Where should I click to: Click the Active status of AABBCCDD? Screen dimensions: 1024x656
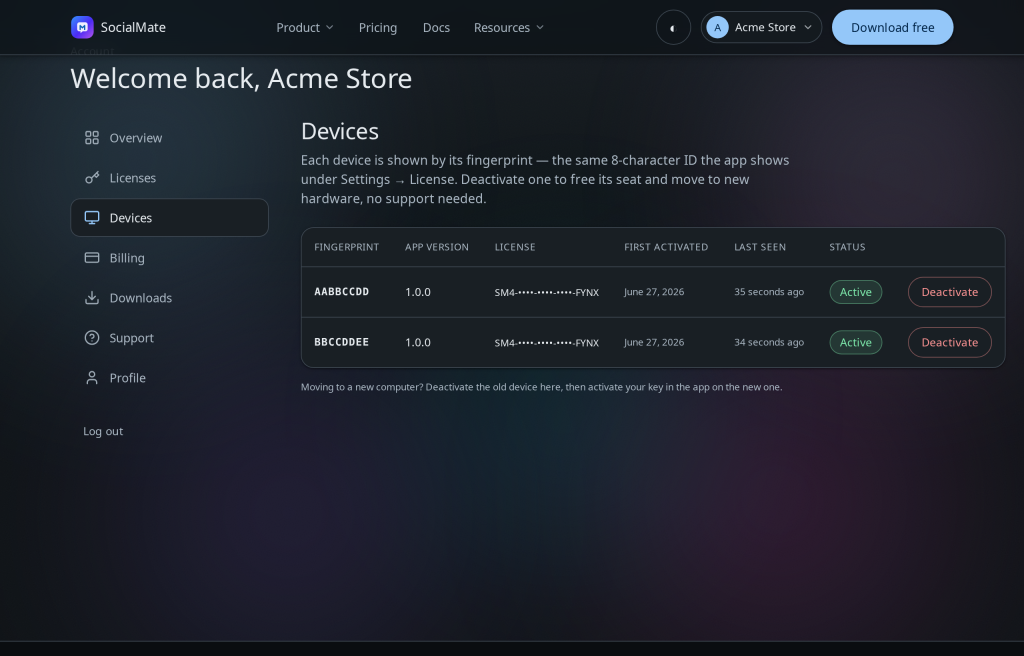856,292
